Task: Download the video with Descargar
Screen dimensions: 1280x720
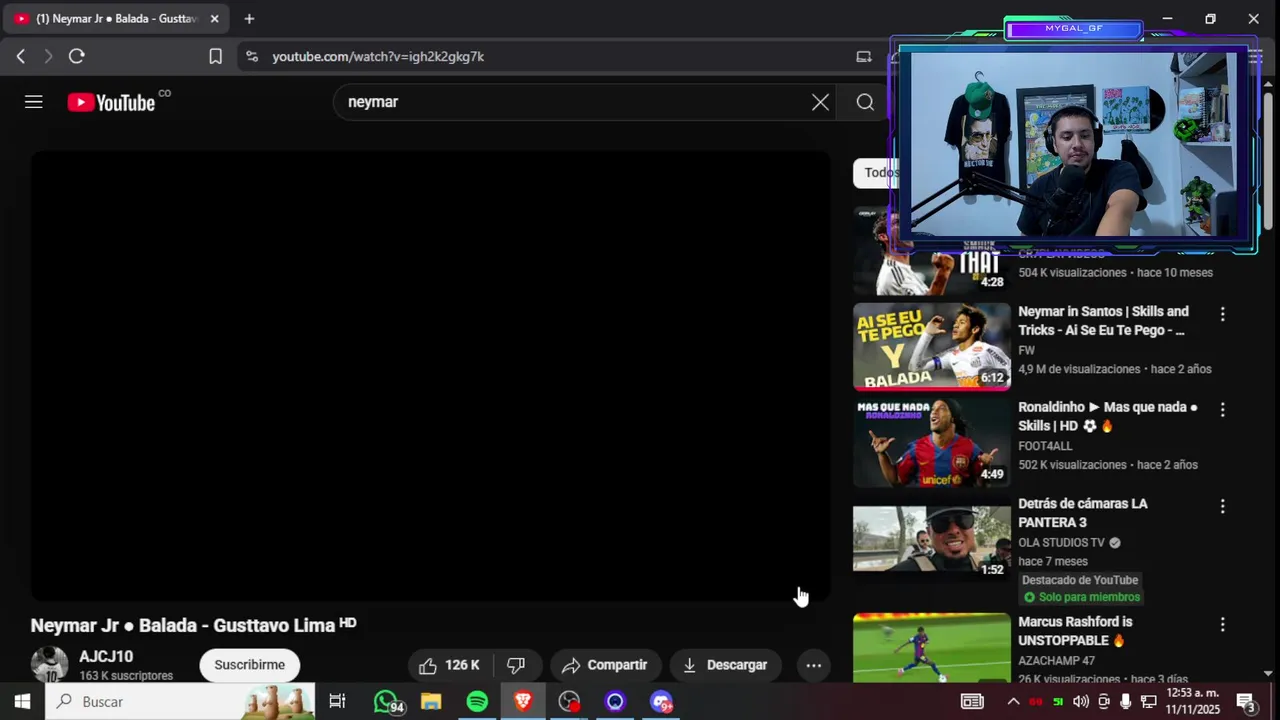Action: tap(725, 665)
